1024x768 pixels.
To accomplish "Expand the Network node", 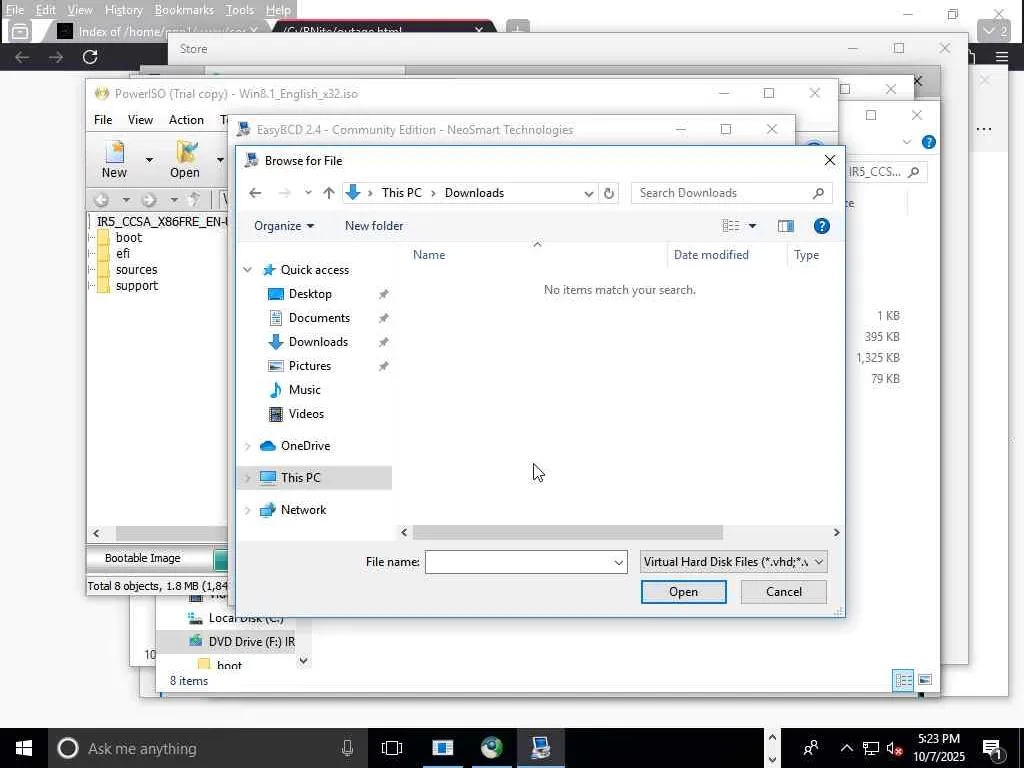I will (248, 510).
